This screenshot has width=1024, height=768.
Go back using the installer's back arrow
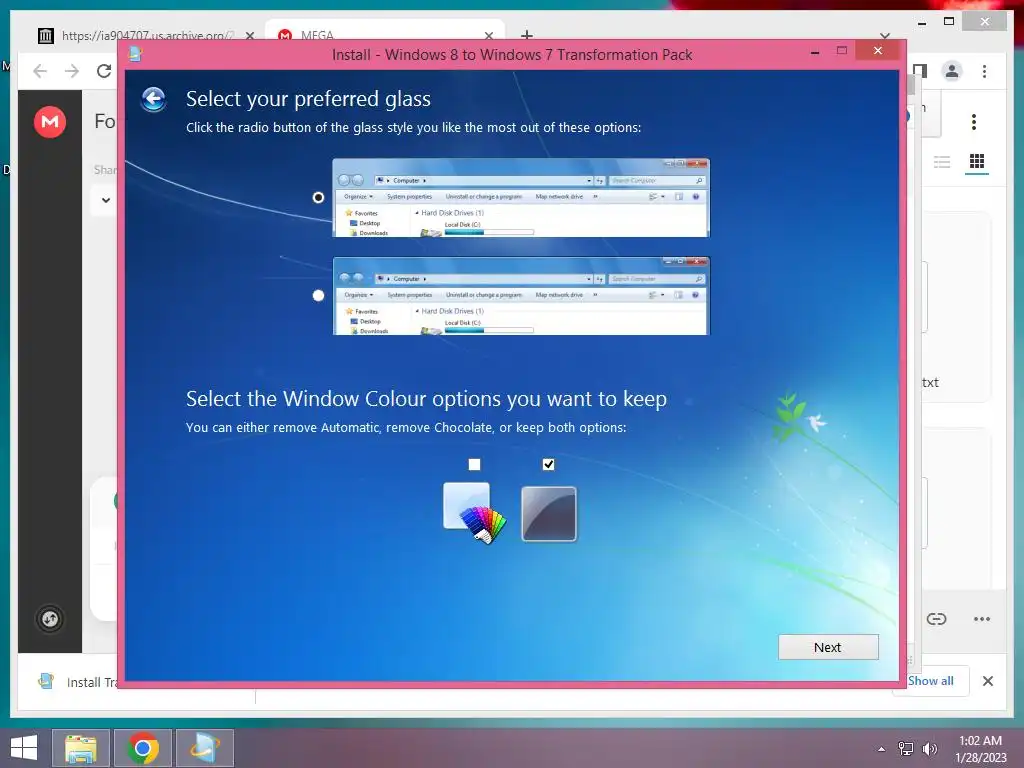tap(153, 99)
